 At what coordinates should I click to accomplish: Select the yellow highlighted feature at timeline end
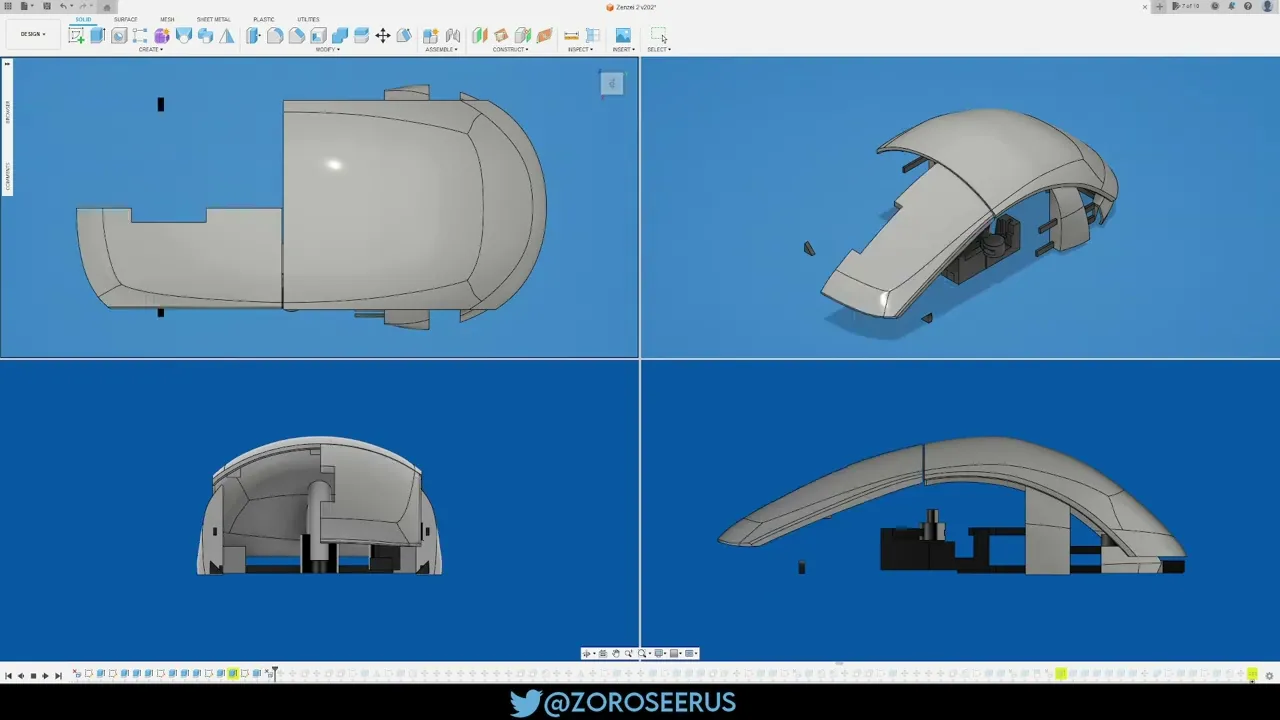(1253, 674)
